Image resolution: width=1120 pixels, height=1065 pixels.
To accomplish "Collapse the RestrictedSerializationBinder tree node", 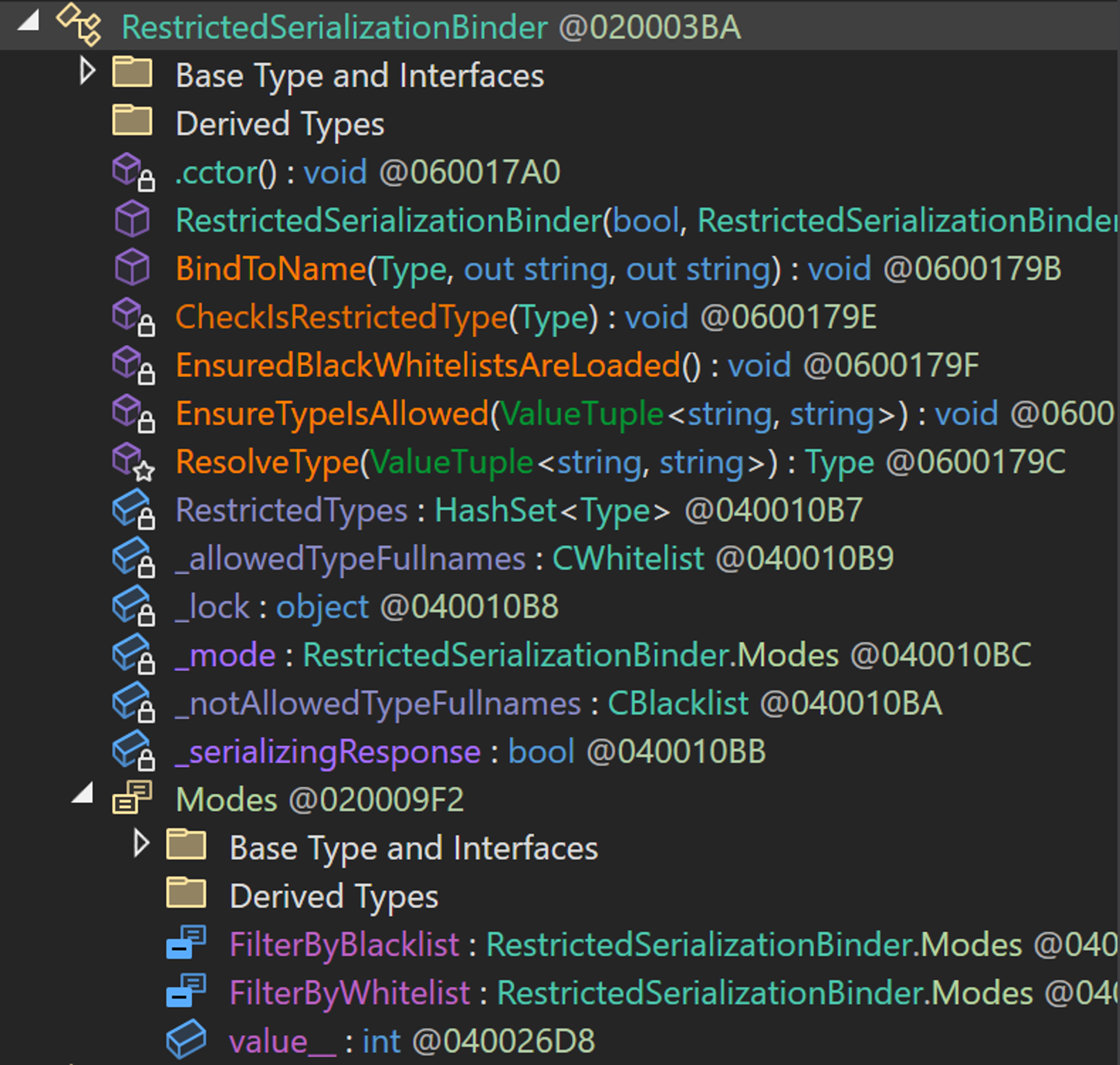I will [29, 22].
